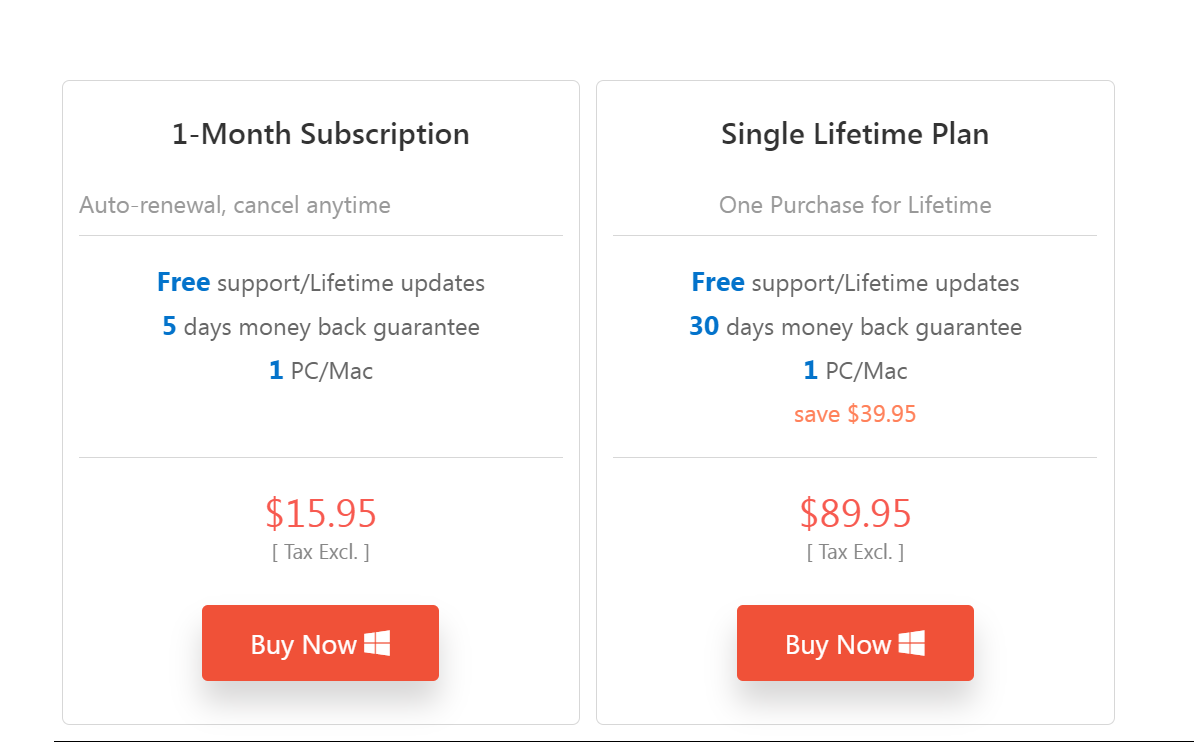The image size is (1194, 744).
Task: Click Tax Excl. under the $15.95 price
Action: 320,551
